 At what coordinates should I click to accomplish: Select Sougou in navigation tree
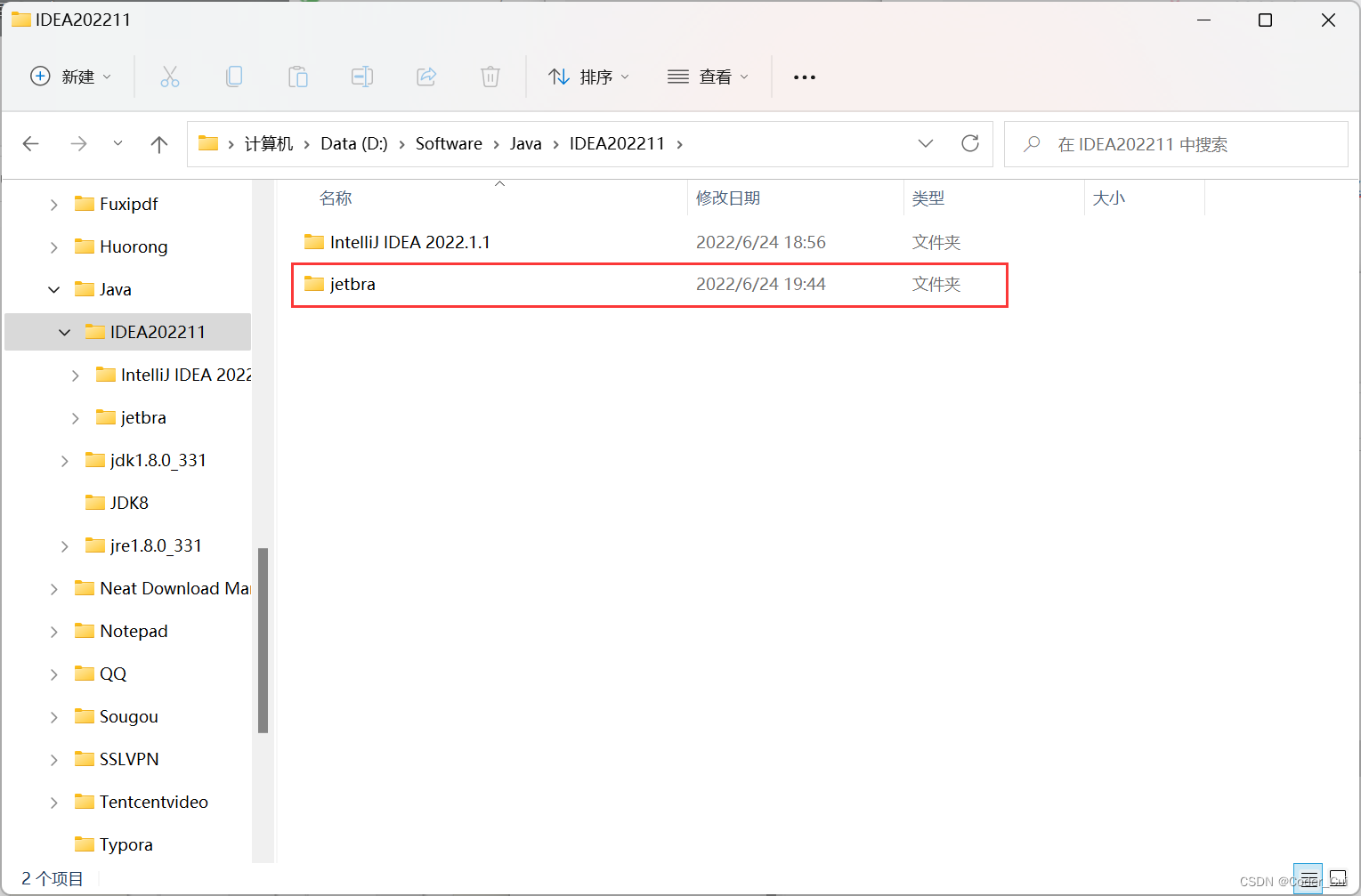pos(128,716)
